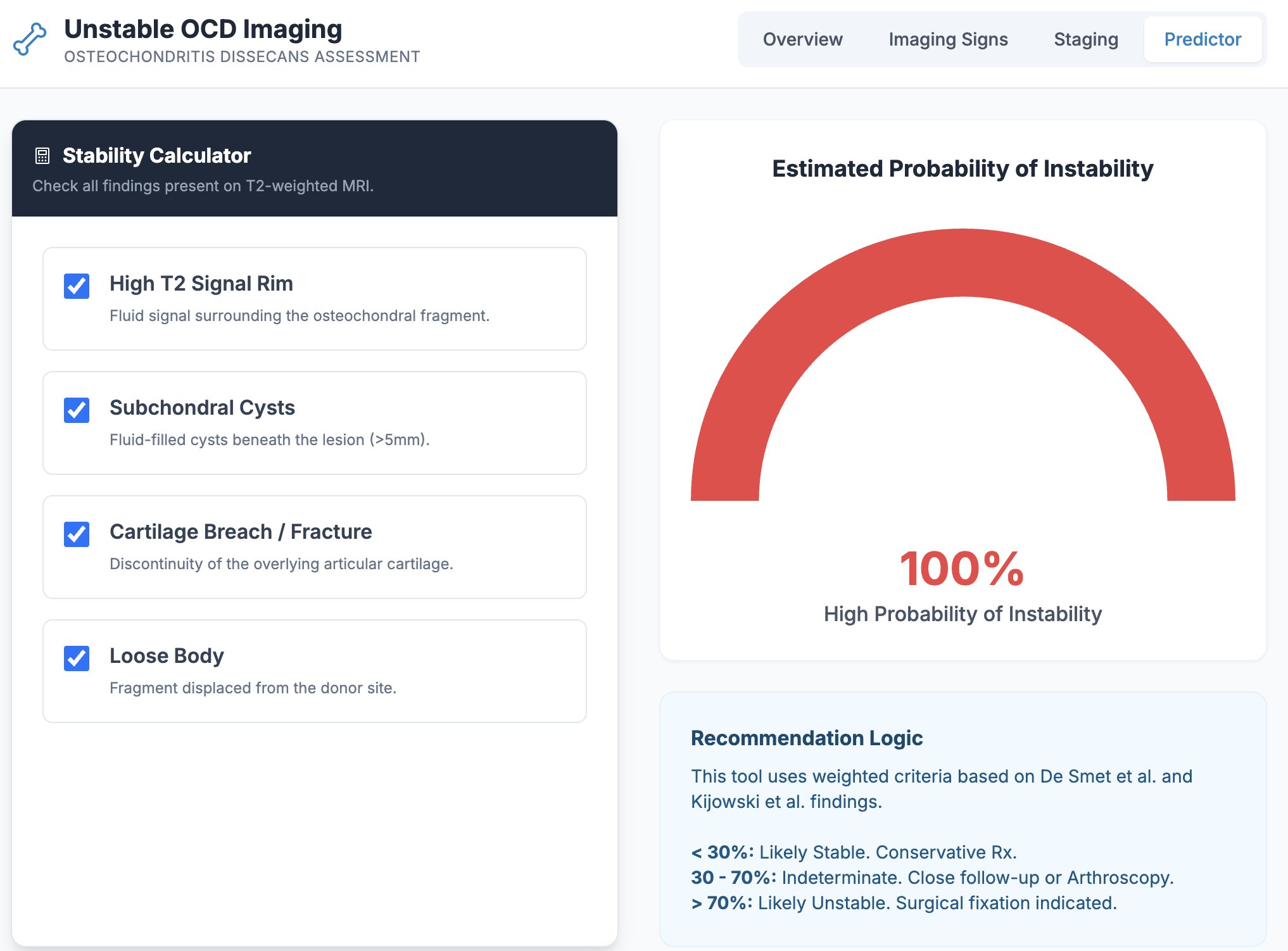Click the Unstable OCD Imaging title
The image size is (1288, 951).
coord(203,29)
